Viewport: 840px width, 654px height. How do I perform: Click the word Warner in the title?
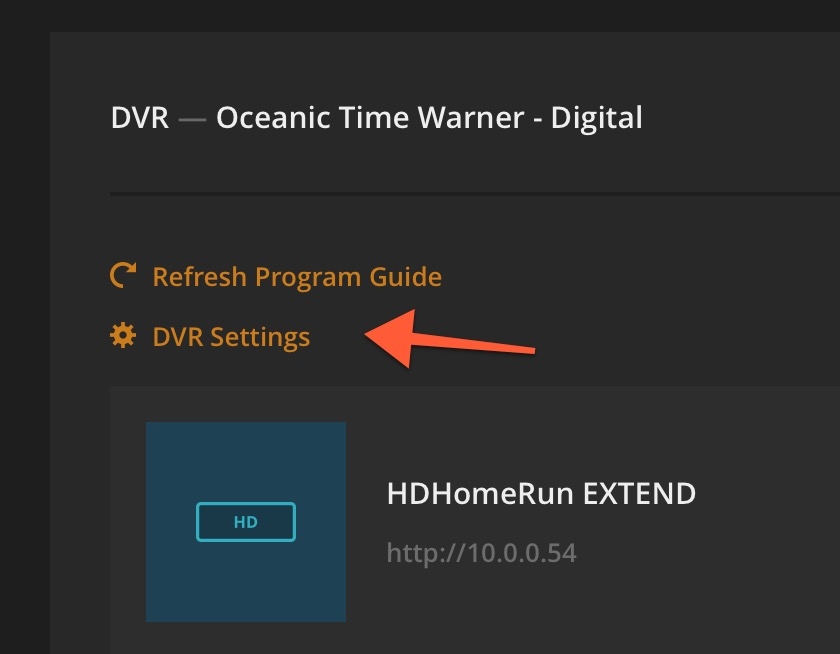[470, 118]
